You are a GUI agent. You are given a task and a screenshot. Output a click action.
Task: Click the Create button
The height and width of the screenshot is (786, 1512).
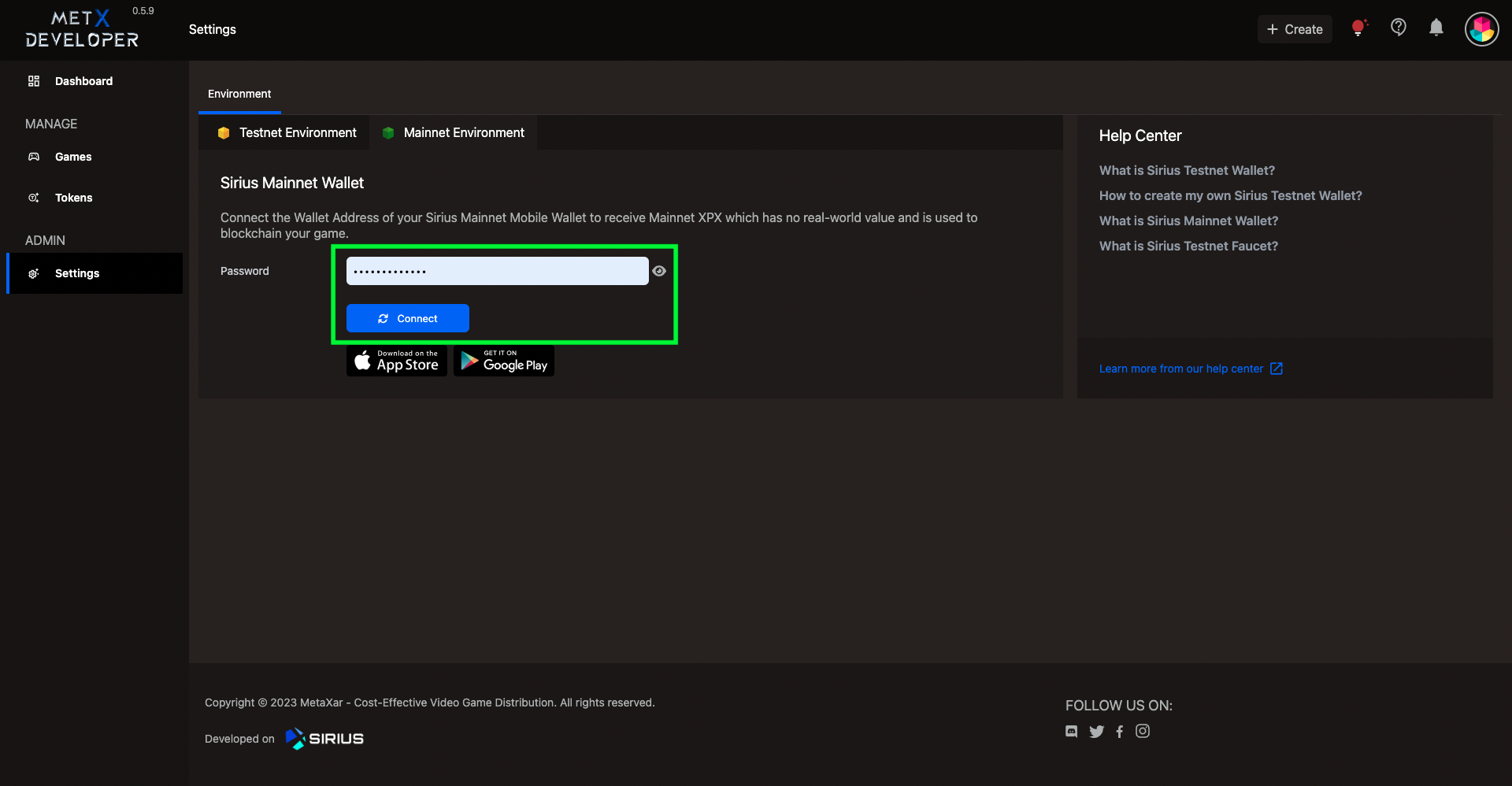tap(1295, 29)
